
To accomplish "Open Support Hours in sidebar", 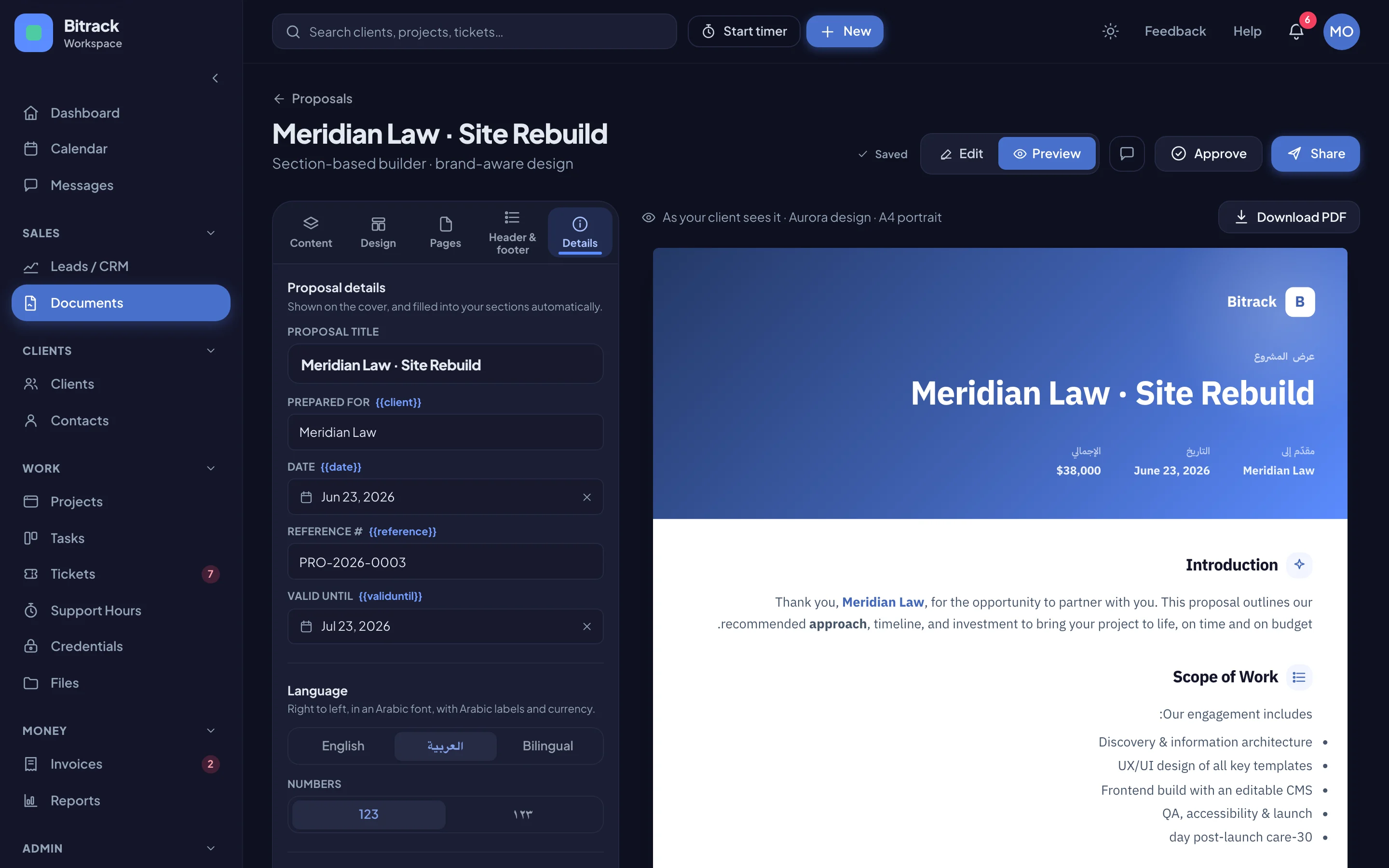I will (121, 611).
